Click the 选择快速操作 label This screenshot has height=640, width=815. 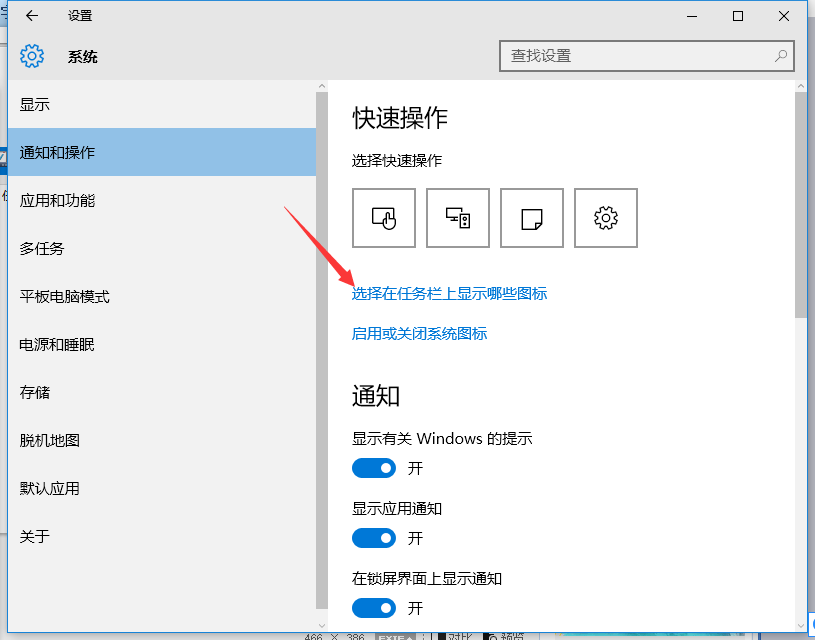[x=397, y=161]
